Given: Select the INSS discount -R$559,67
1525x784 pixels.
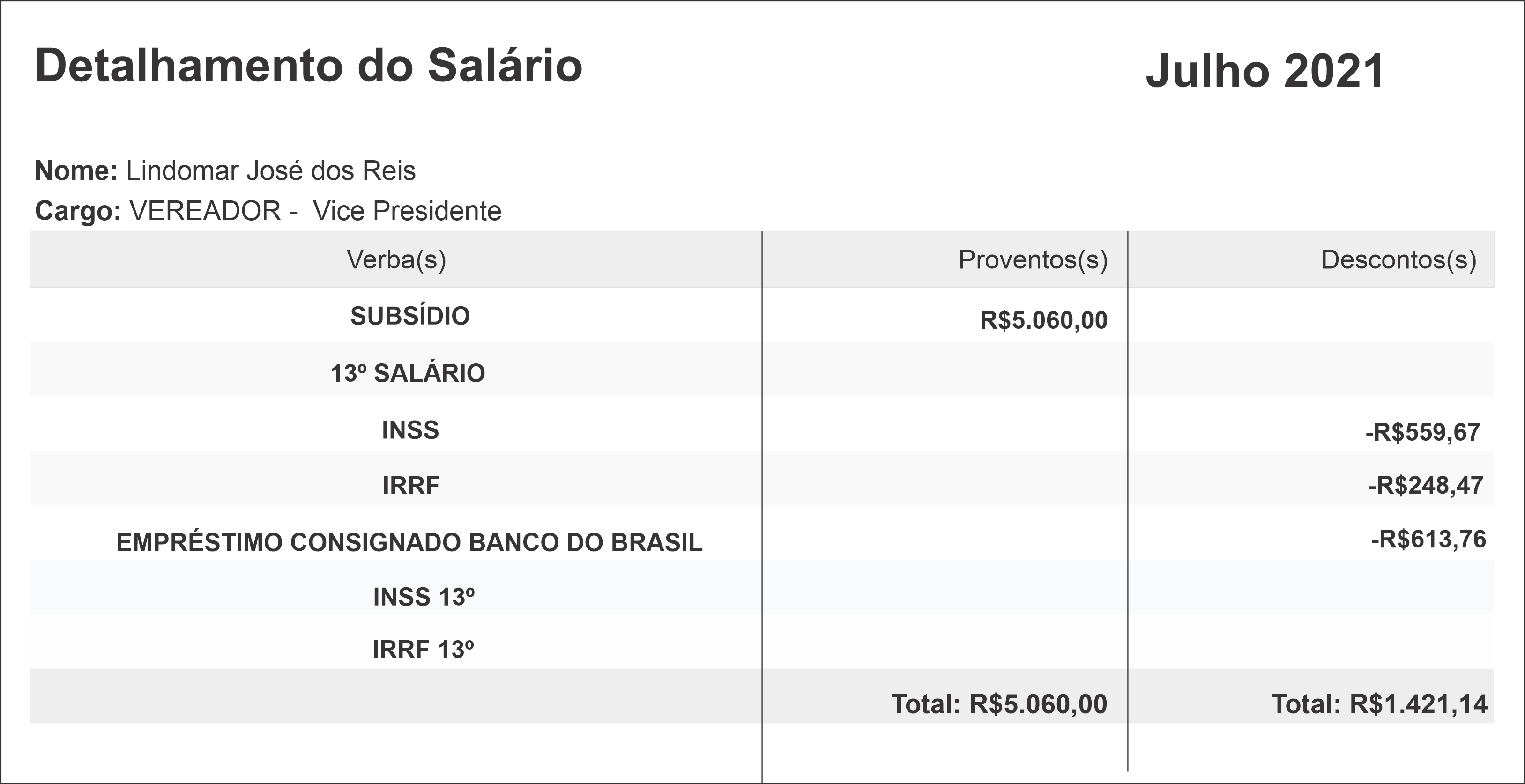Looking at the screenshot, I should (1422, 433).
